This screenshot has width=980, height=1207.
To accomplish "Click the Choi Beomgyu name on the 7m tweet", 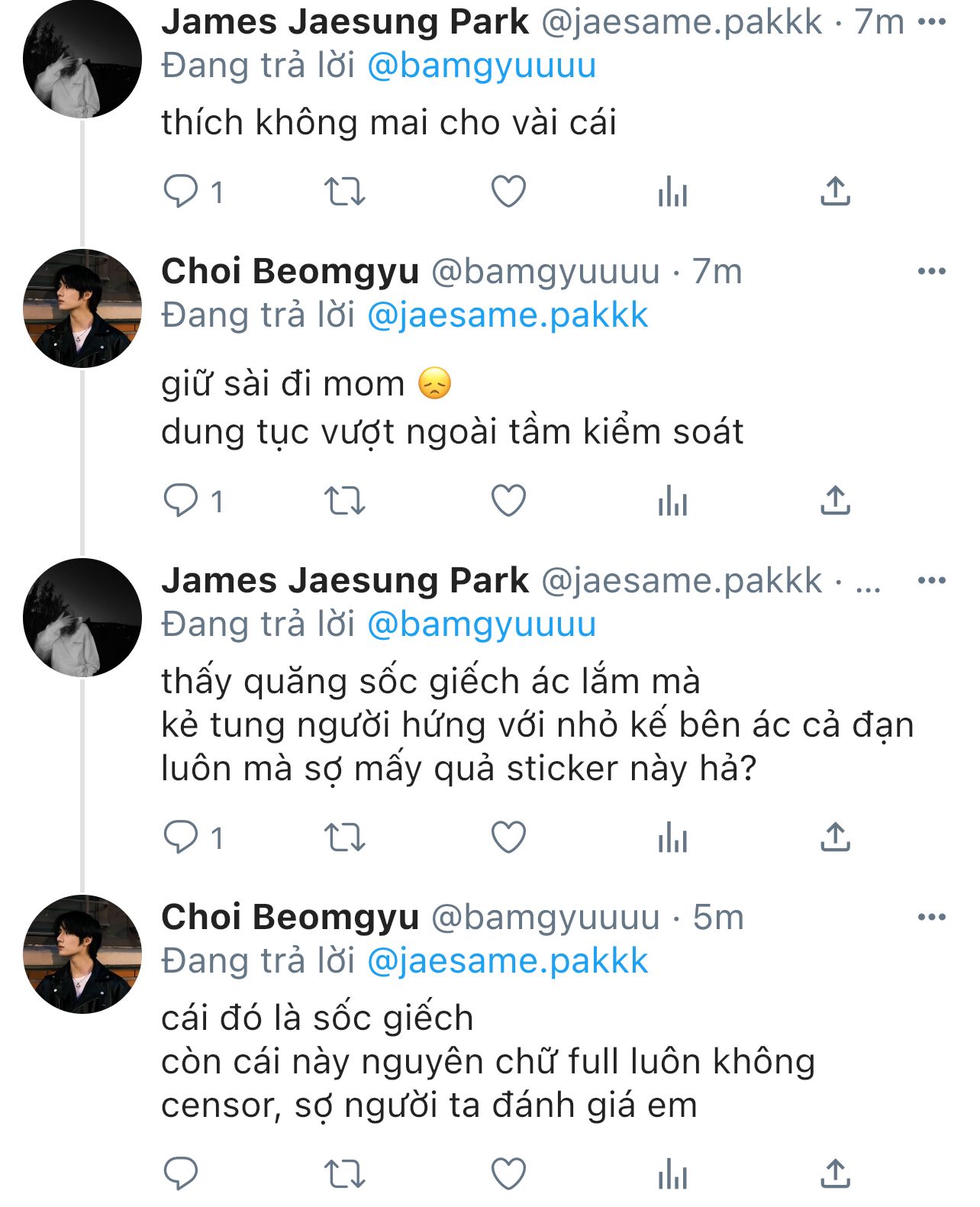I will (290, 271).
